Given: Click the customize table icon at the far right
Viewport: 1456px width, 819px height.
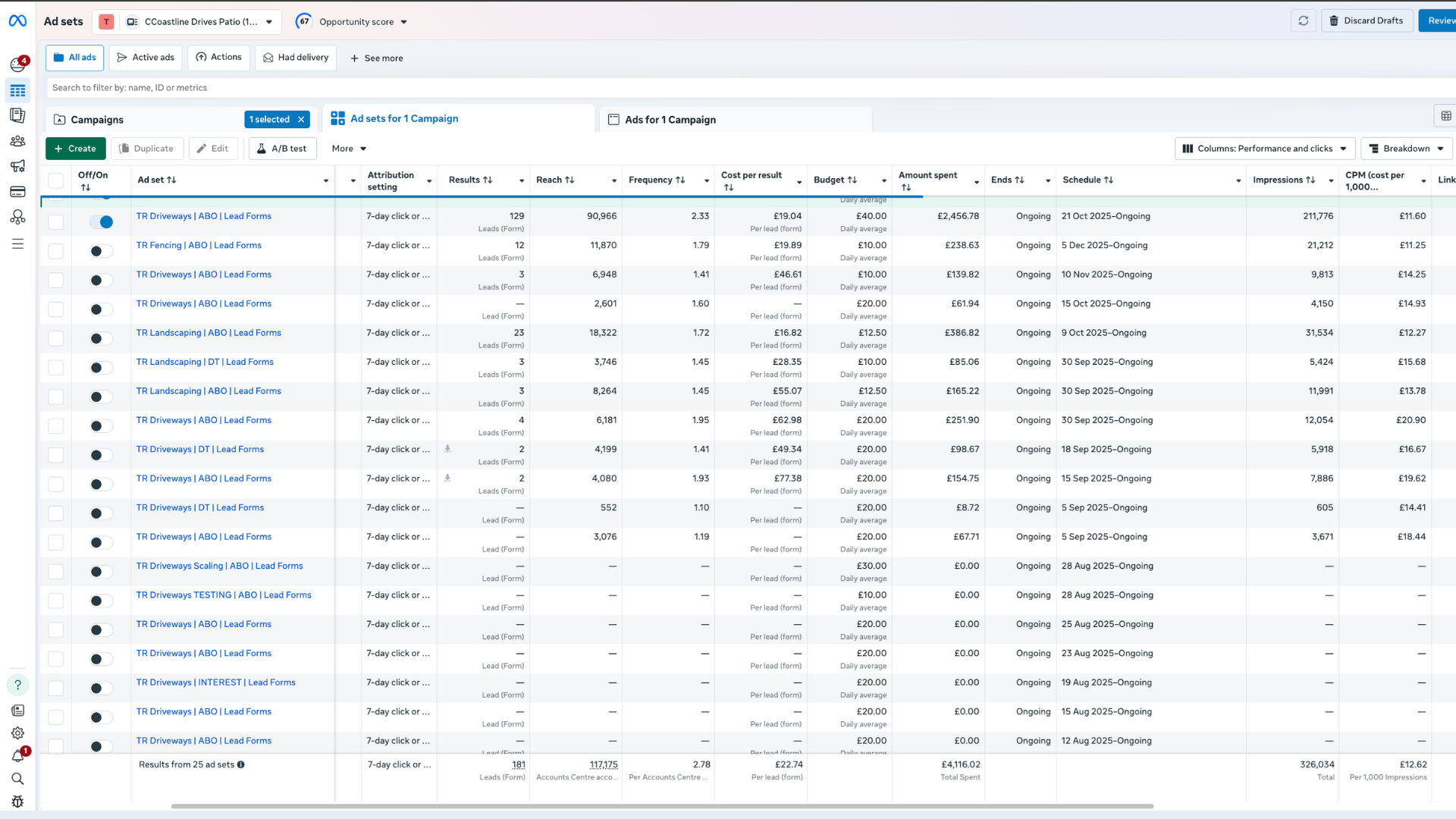Looking at the screenshot, I should coord(1445,116).
